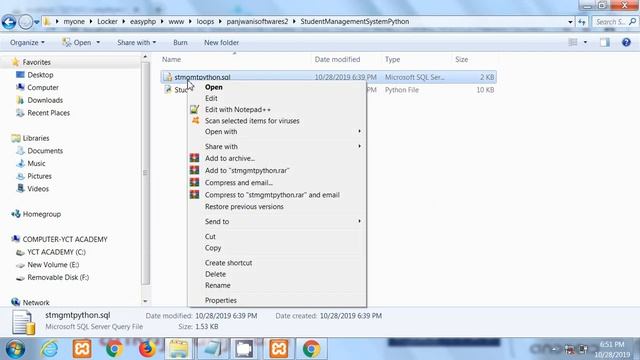
Task: Open Documents library
Action: click(x=45, y=151)
